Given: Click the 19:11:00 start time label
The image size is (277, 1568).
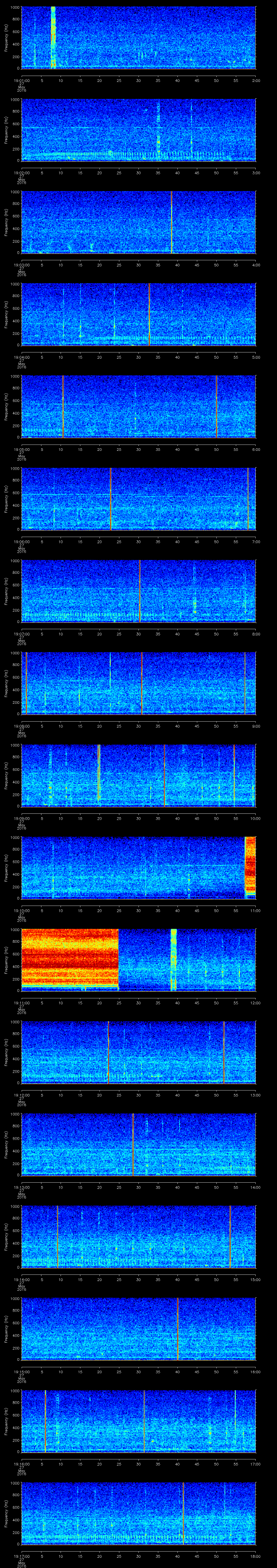Looking at the screenshot, I should (x=21, y=1003).
